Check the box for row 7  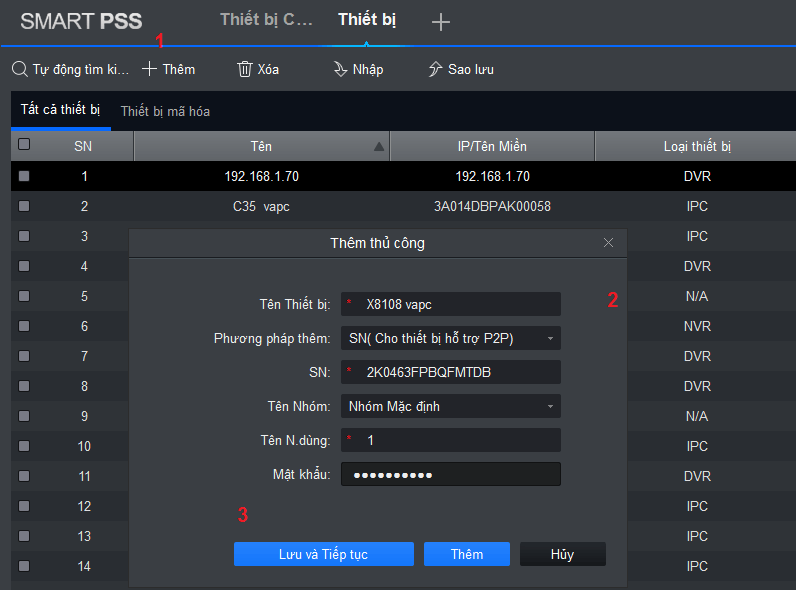point(24,356)
